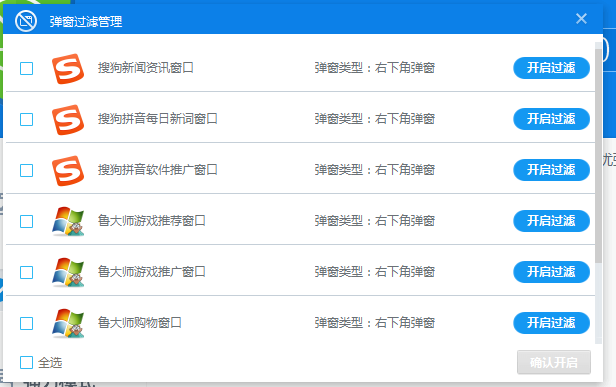Click 弹窗类型 text in 搜狗新闻资讯窗口 row
The width and height of the screenshot is (616, 387).
(375, 68)
